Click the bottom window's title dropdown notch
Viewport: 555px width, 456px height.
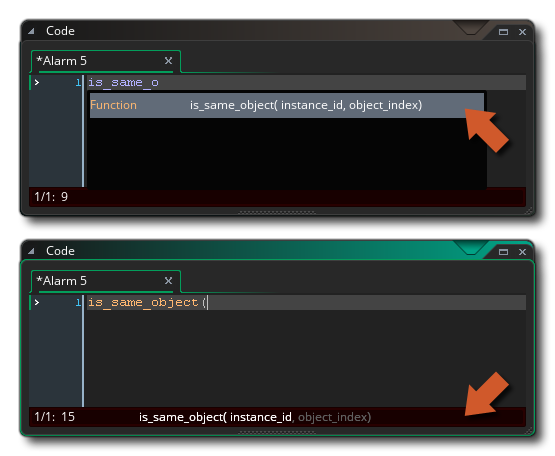470,248
